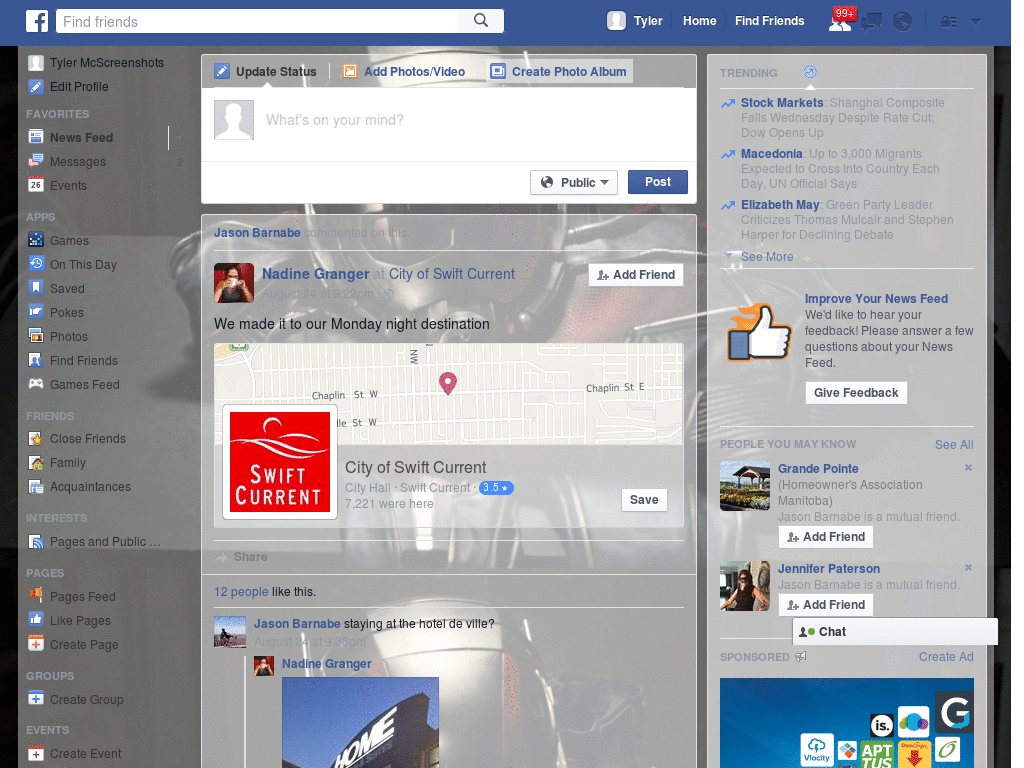Open the messages chat bubbles icon in top bar
The width and height of the screenshot is (1024, 768).
[871, 22]
